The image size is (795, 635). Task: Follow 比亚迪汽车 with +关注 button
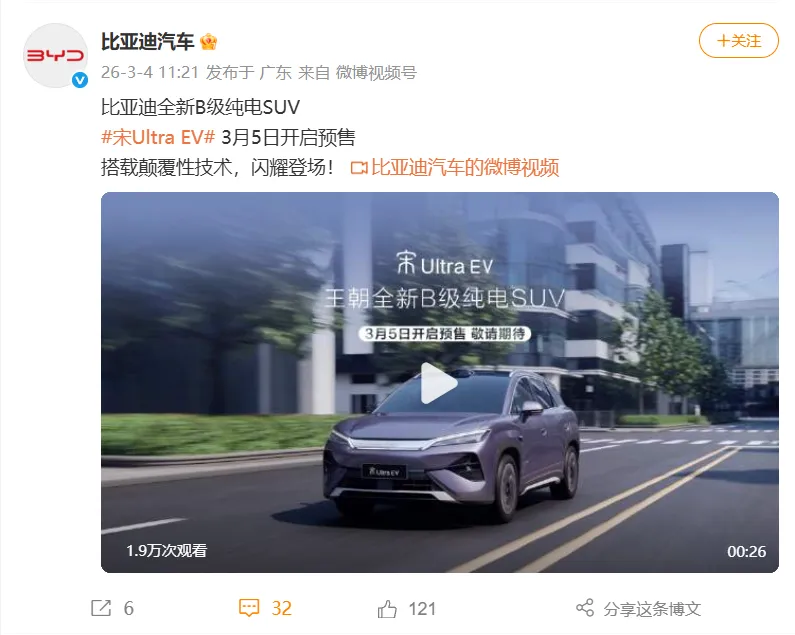click(739, 41)
